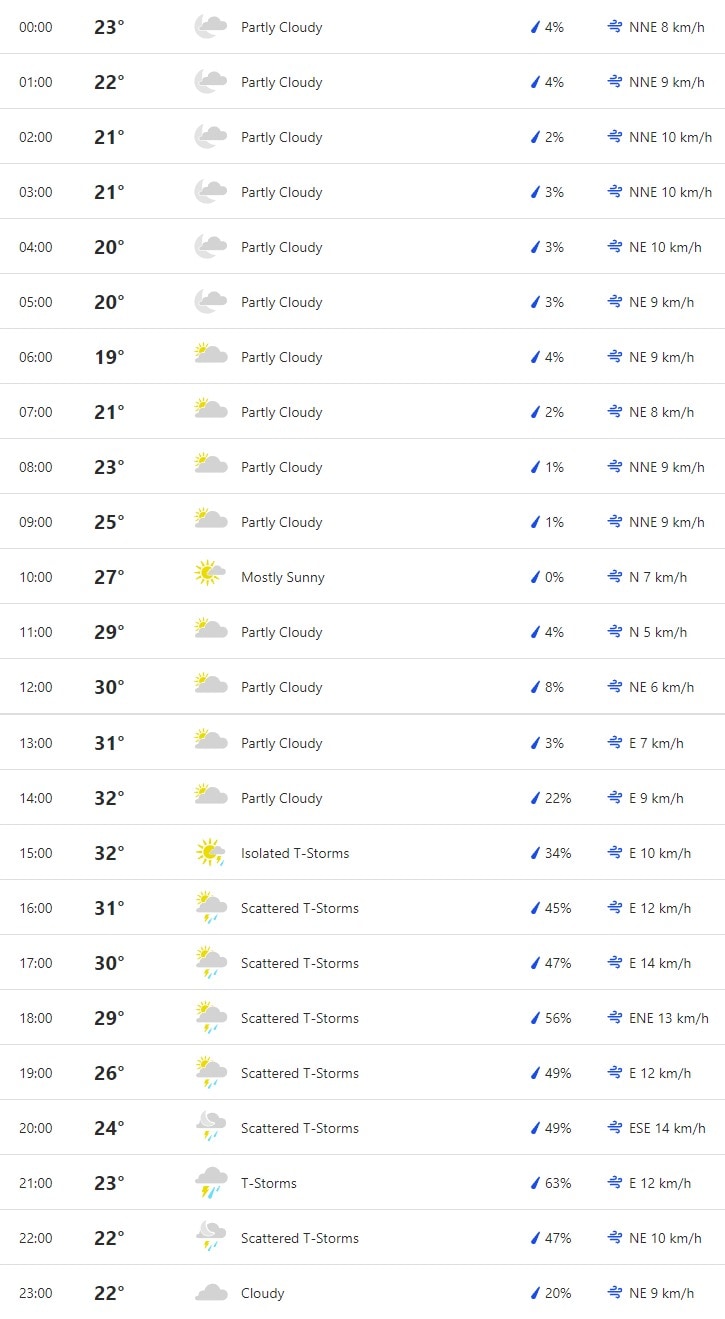Click the 00:00 night partly cloudy icon

pos(210,27)
